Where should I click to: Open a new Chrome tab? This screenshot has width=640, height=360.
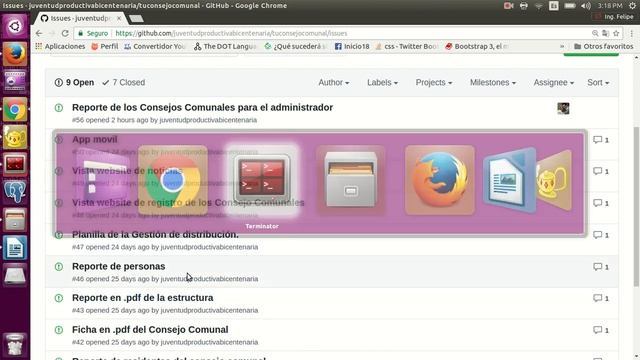click(x=136, y=19)
